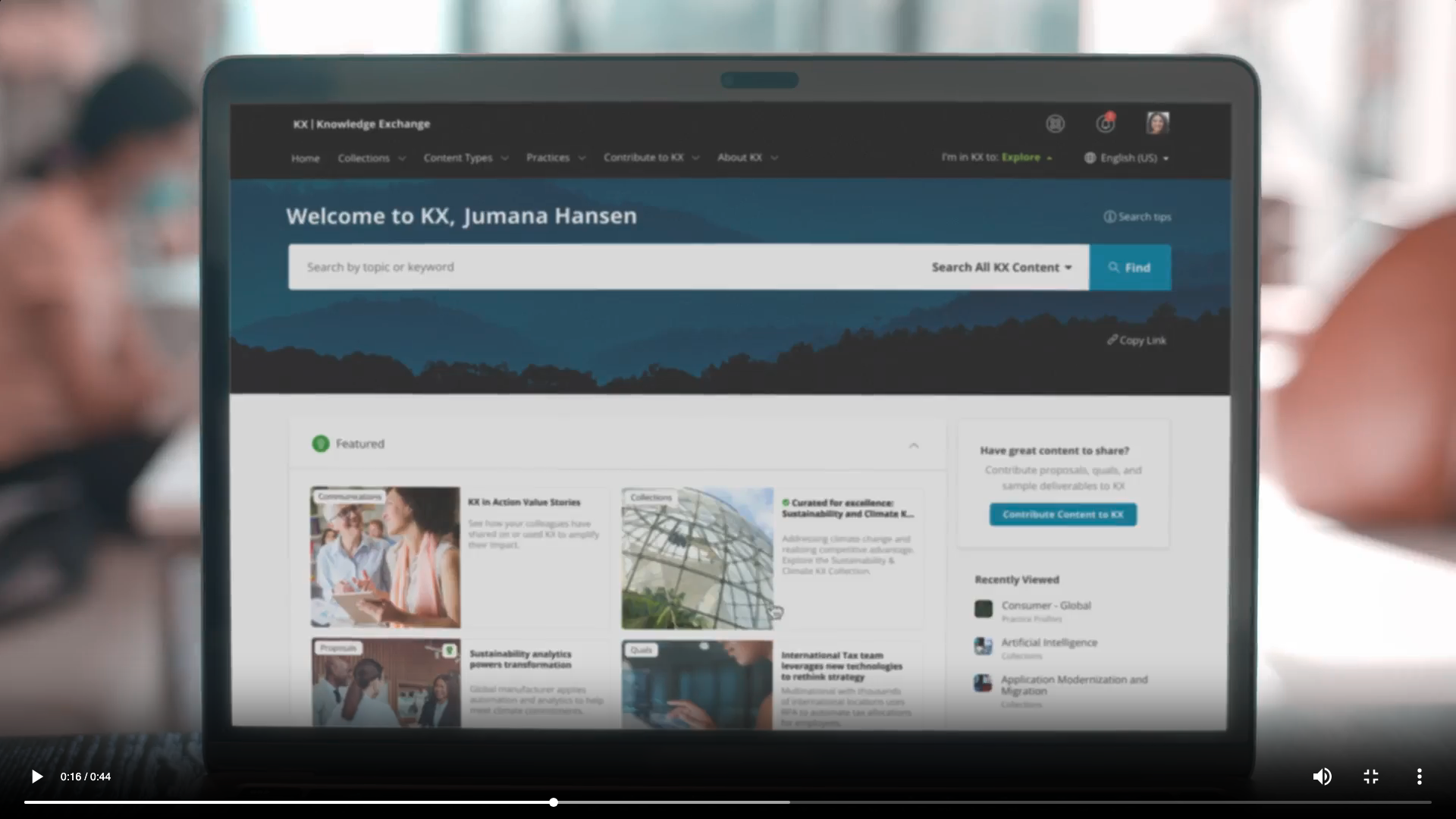
Task: Click the green Featured badge icon
Action: 321,444
